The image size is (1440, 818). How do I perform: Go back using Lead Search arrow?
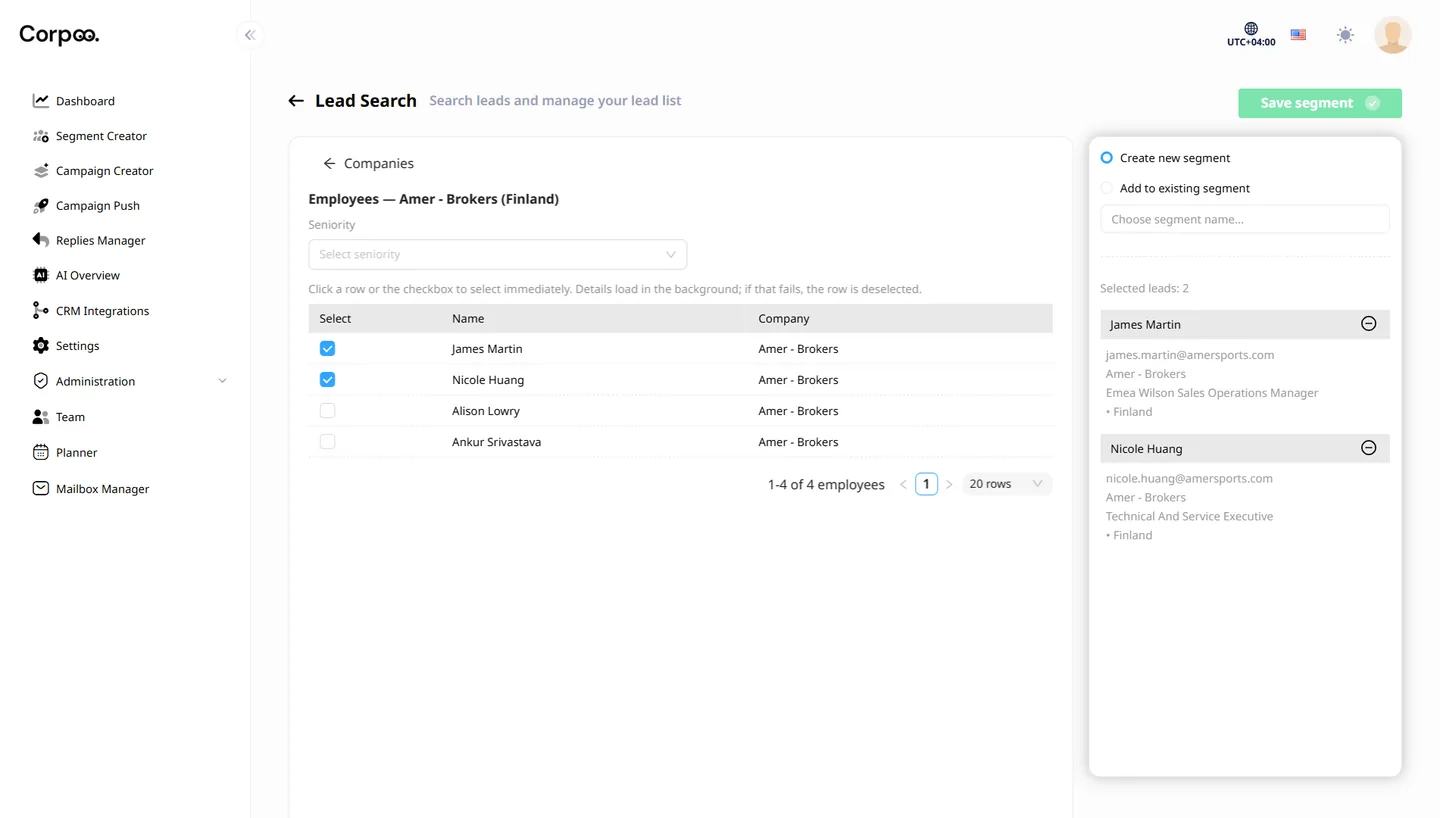point(296,101)
